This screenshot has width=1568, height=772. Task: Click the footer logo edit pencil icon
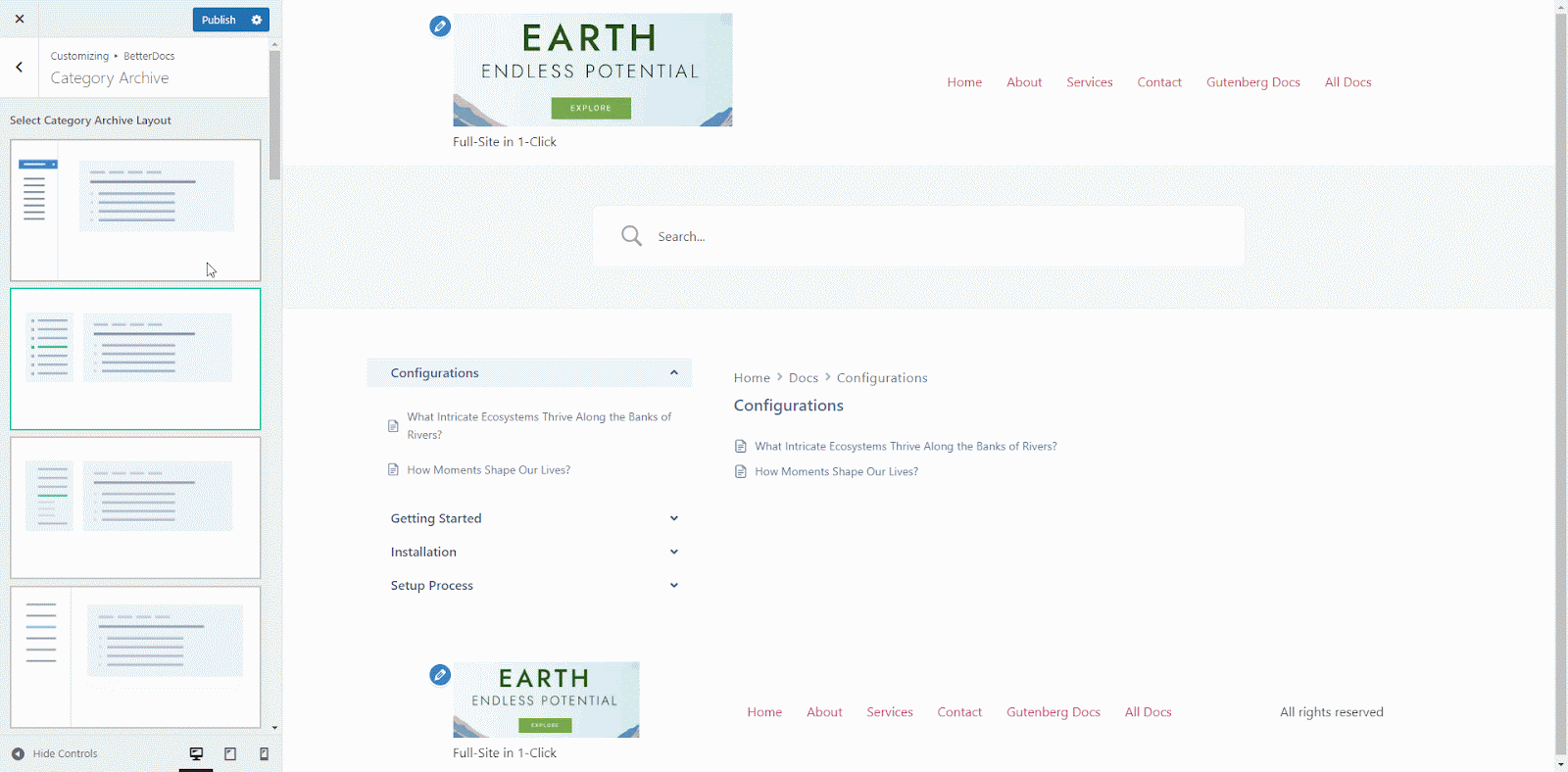(x=440, y=675)
